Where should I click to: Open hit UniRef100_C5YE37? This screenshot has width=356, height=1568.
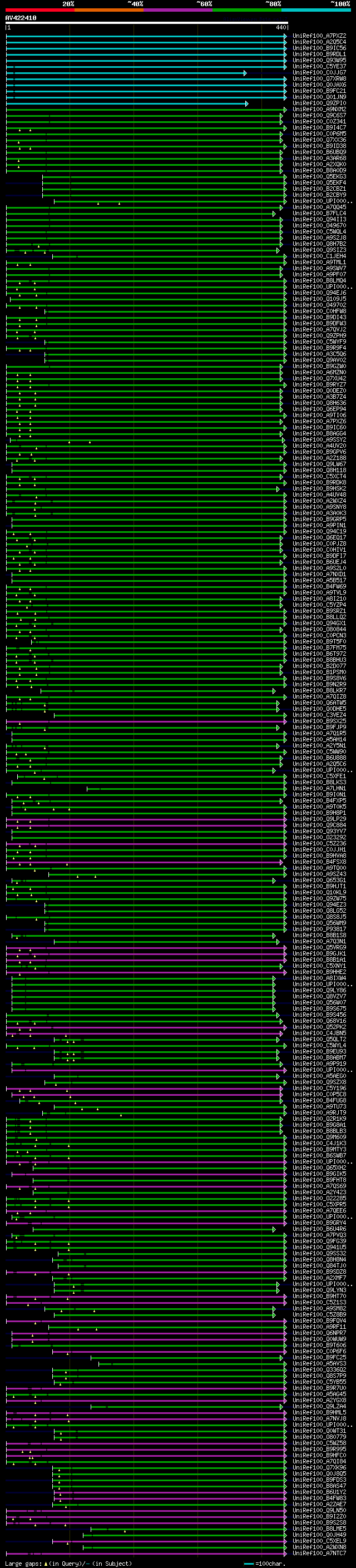tap(319, 66)
